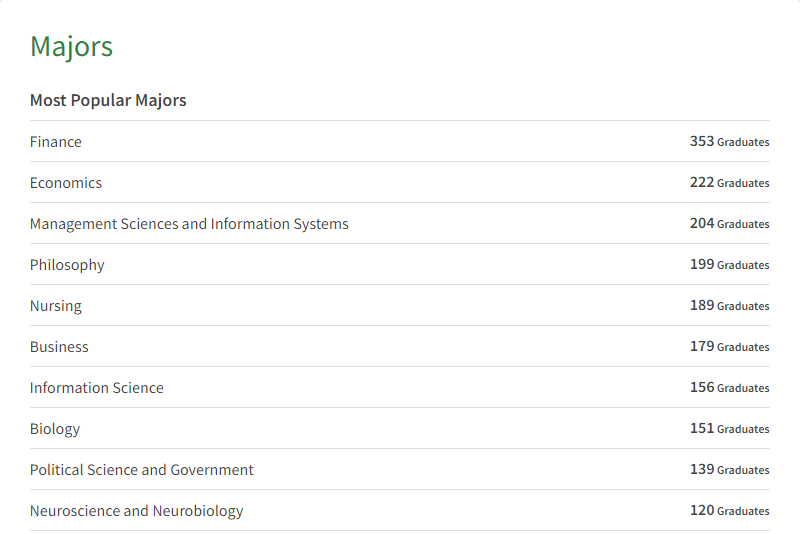Click the green Majors heading
The height and width of the screenshot is (534, 800).
click(71, 46)
